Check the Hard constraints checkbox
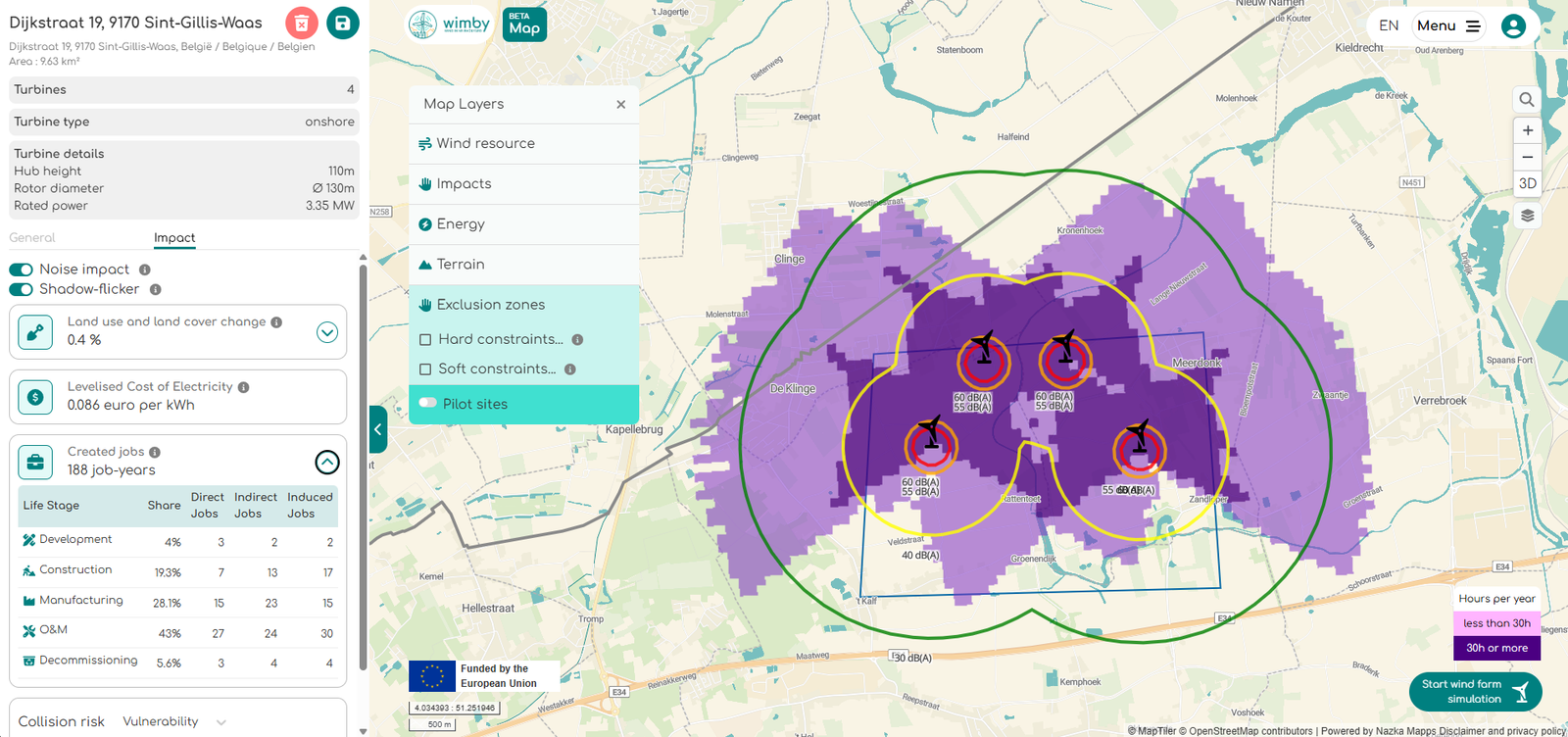 [425, 340]
